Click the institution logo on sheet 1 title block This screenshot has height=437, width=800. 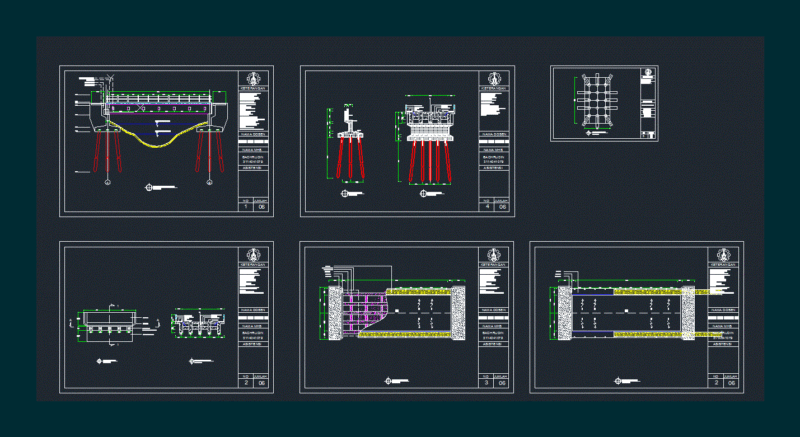(x=253, y=79)
